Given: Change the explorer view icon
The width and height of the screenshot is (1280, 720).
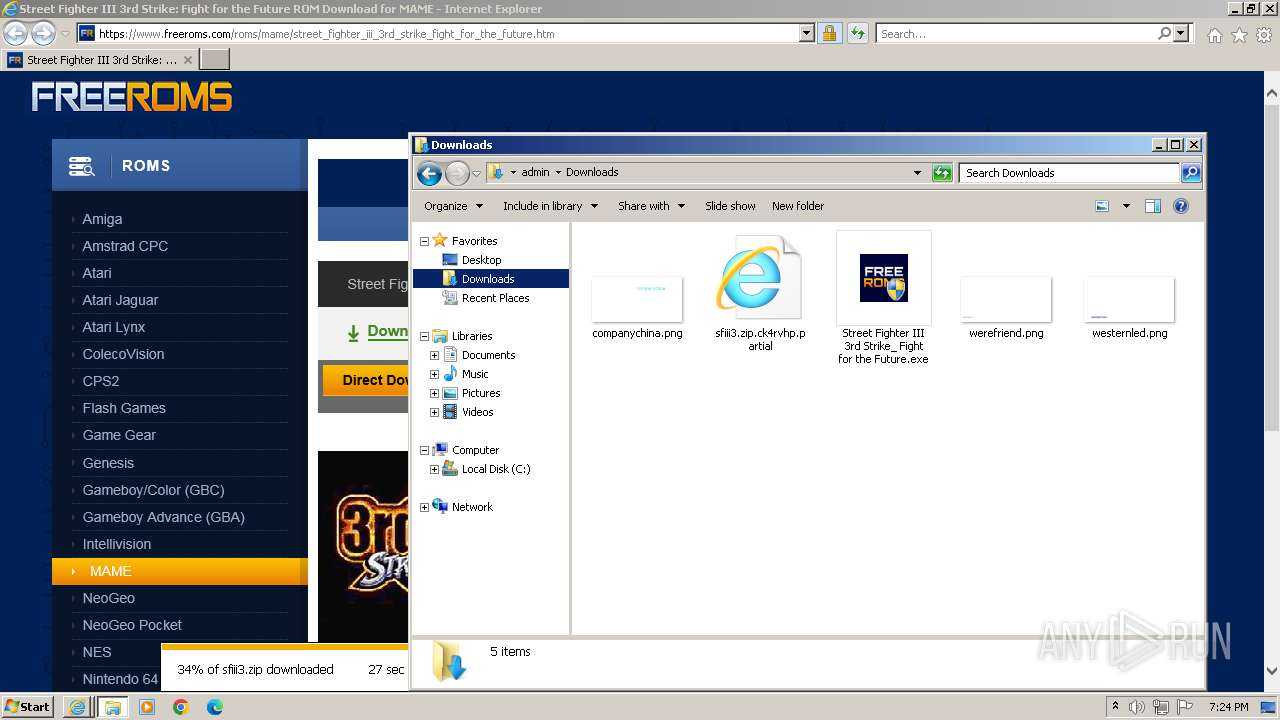Looking at the screenshot, I should click(1102, 206).
